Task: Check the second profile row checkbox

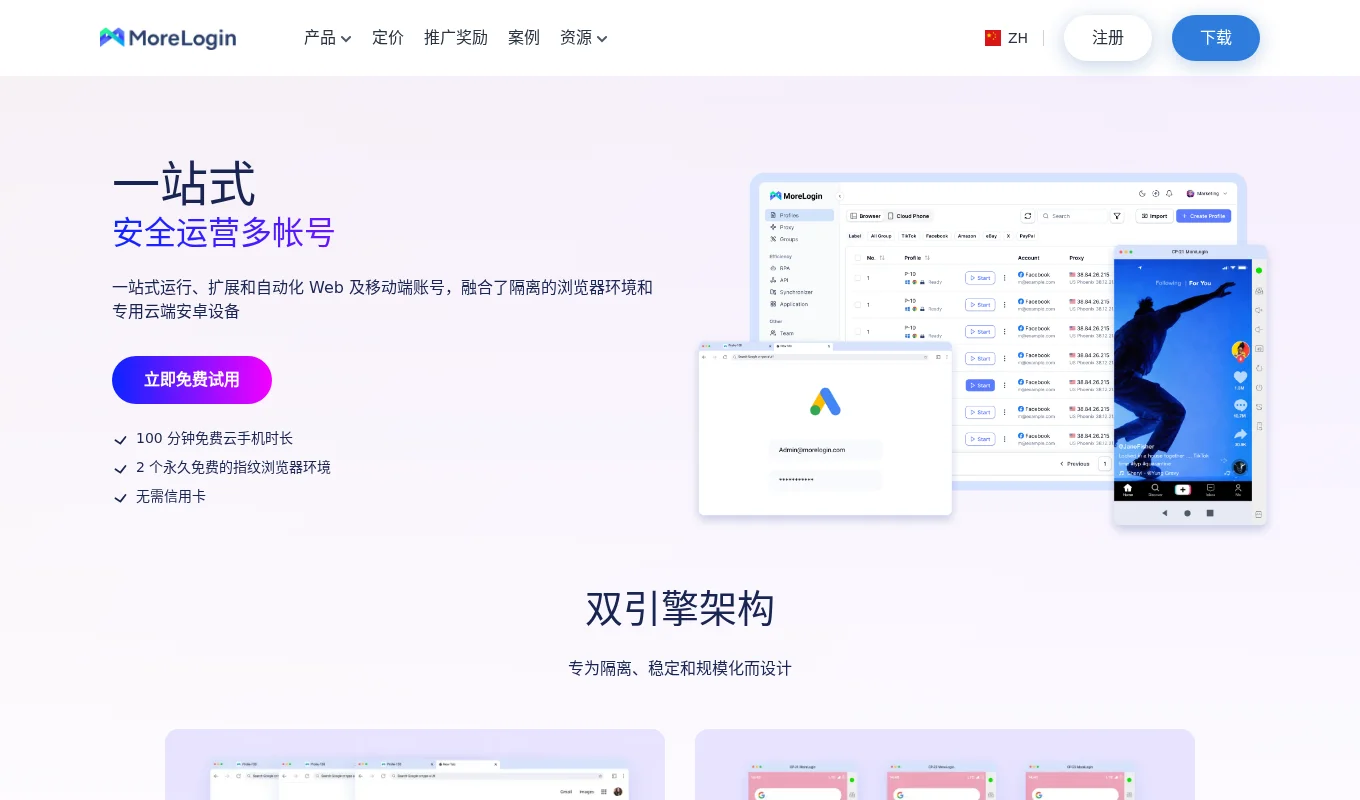Action: point(858,304)
